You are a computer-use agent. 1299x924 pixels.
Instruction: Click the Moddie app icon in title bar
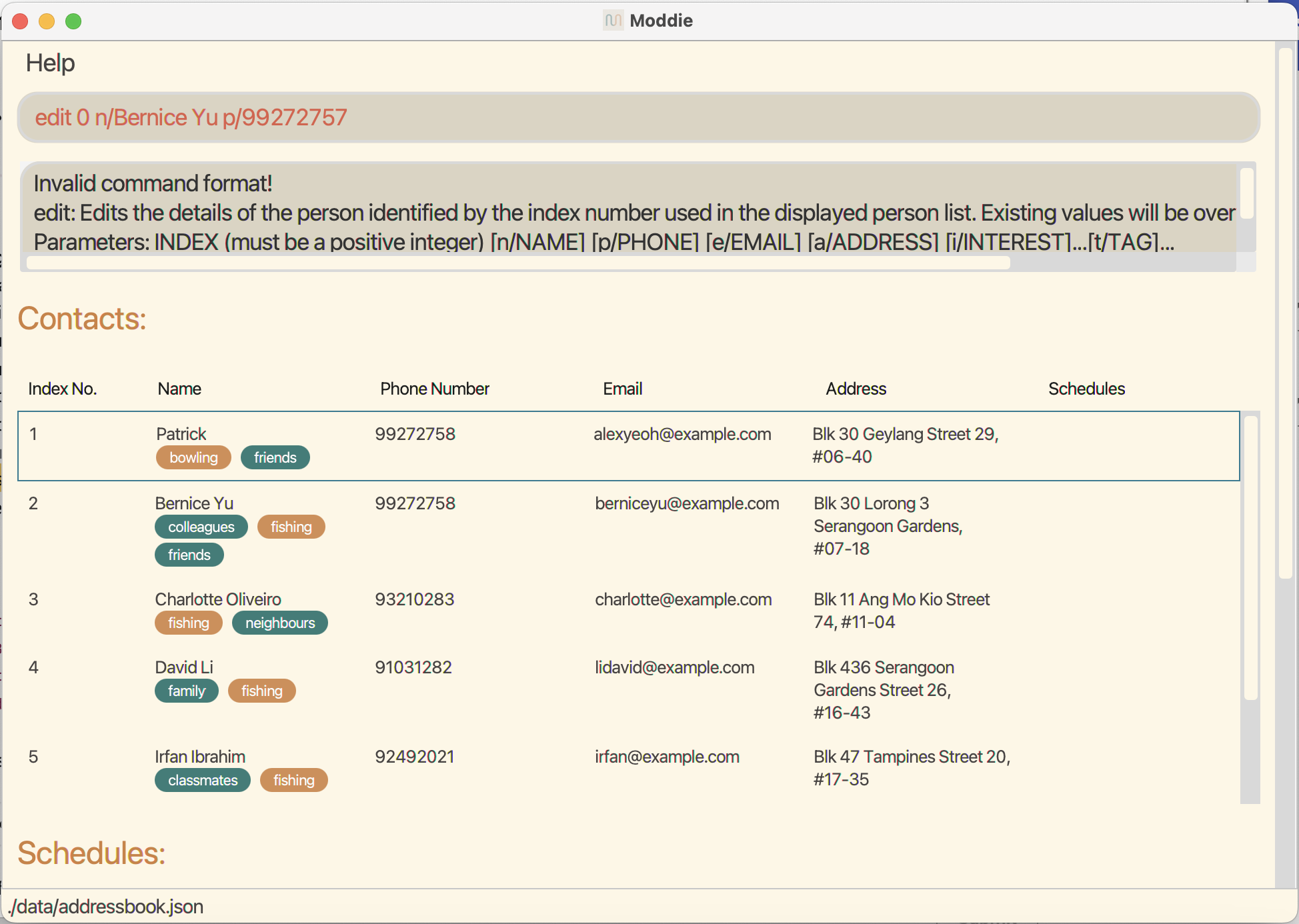click(x=612, y=21)
